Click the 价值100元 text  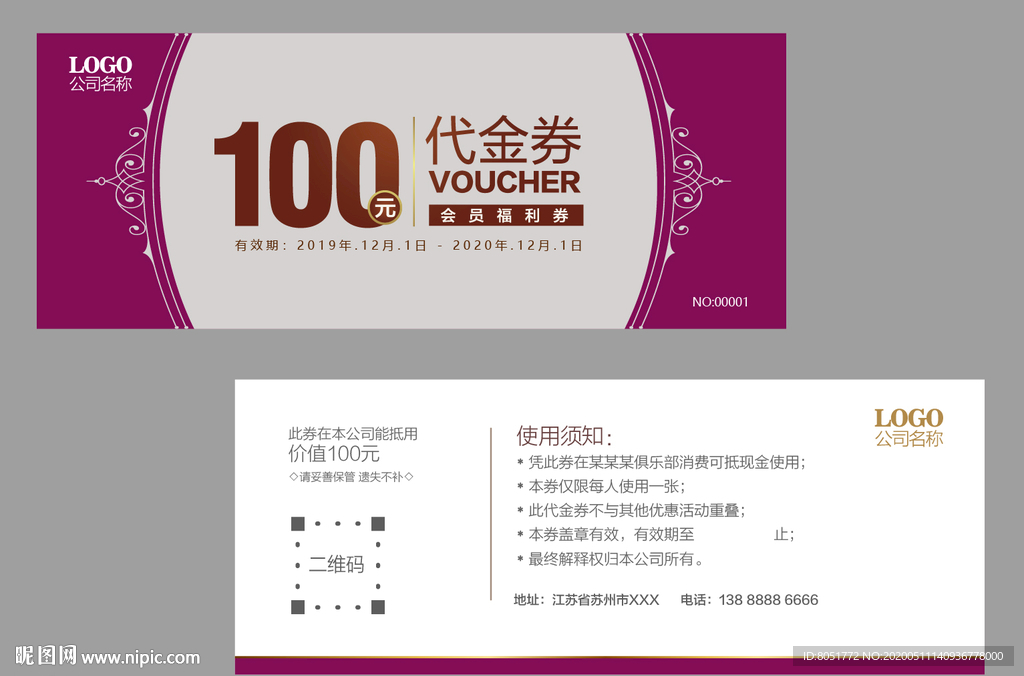(334, 453)
